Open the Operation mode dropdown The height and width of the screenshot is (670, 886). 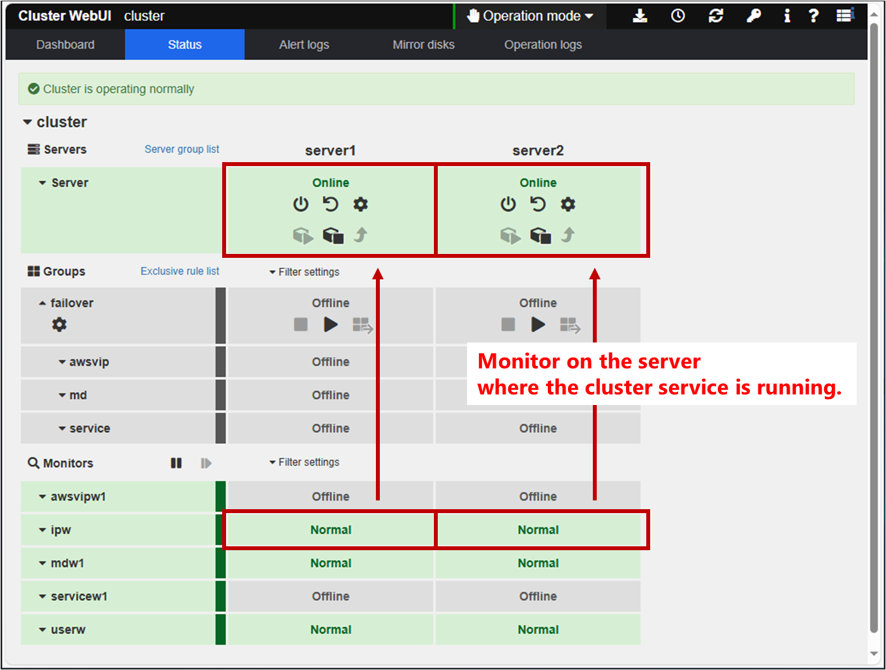point(530,16)
